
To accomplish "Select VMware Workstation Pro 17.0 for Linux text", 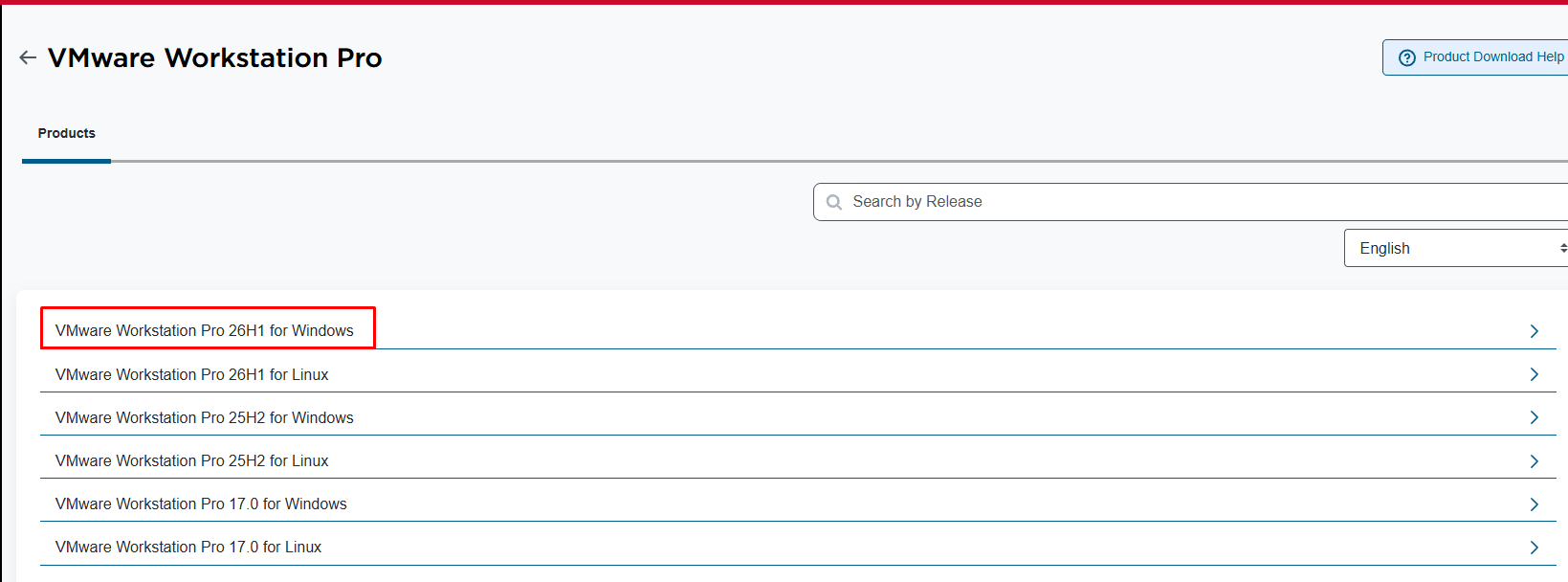I will (x=188, y=547).
